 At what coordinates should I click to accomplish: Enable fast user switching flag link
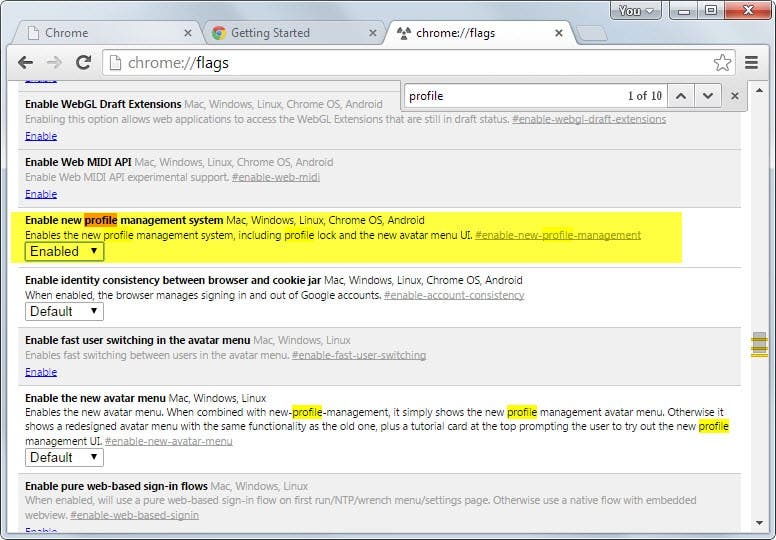tap(41, 372)
